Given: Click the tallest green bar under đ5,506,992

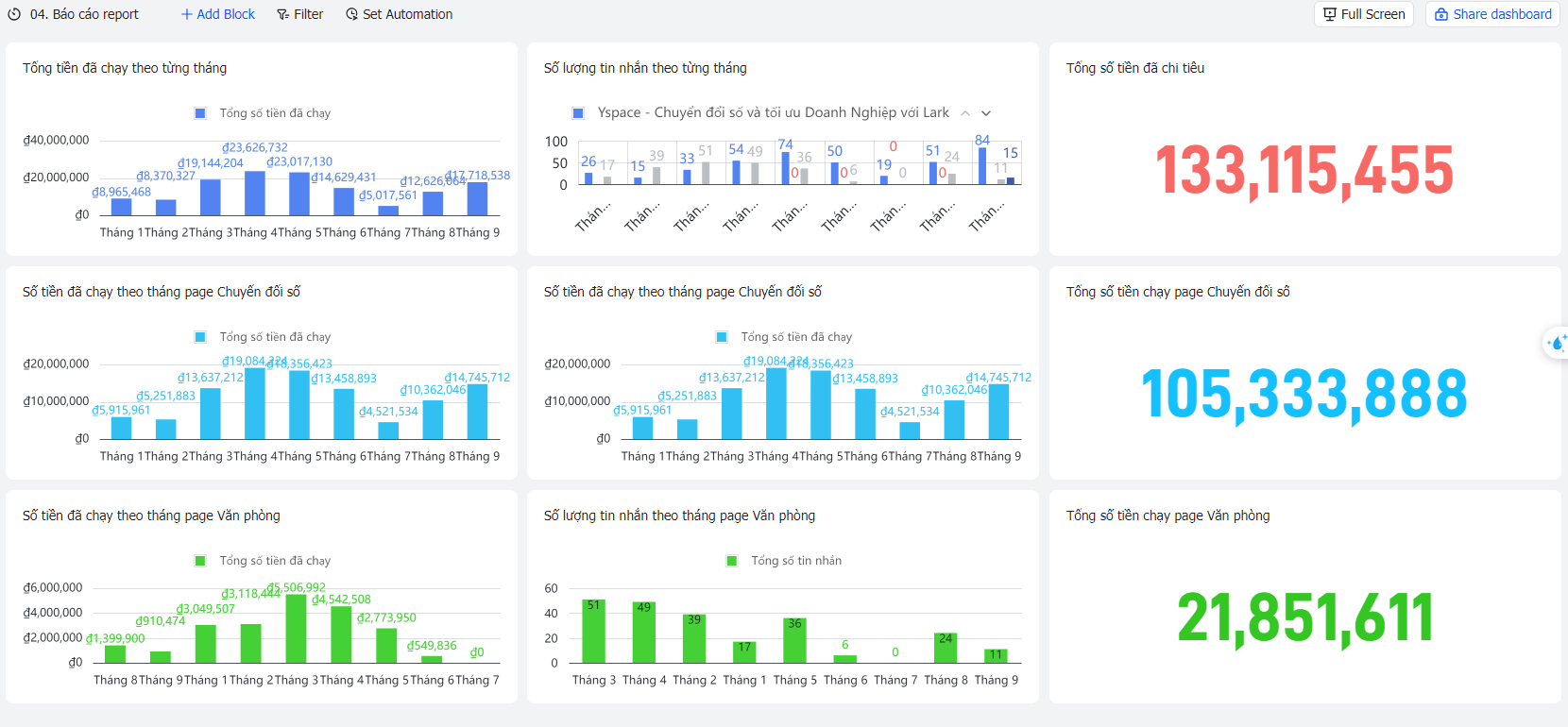Looking at the screenshot, I should (x=296, y=629).
